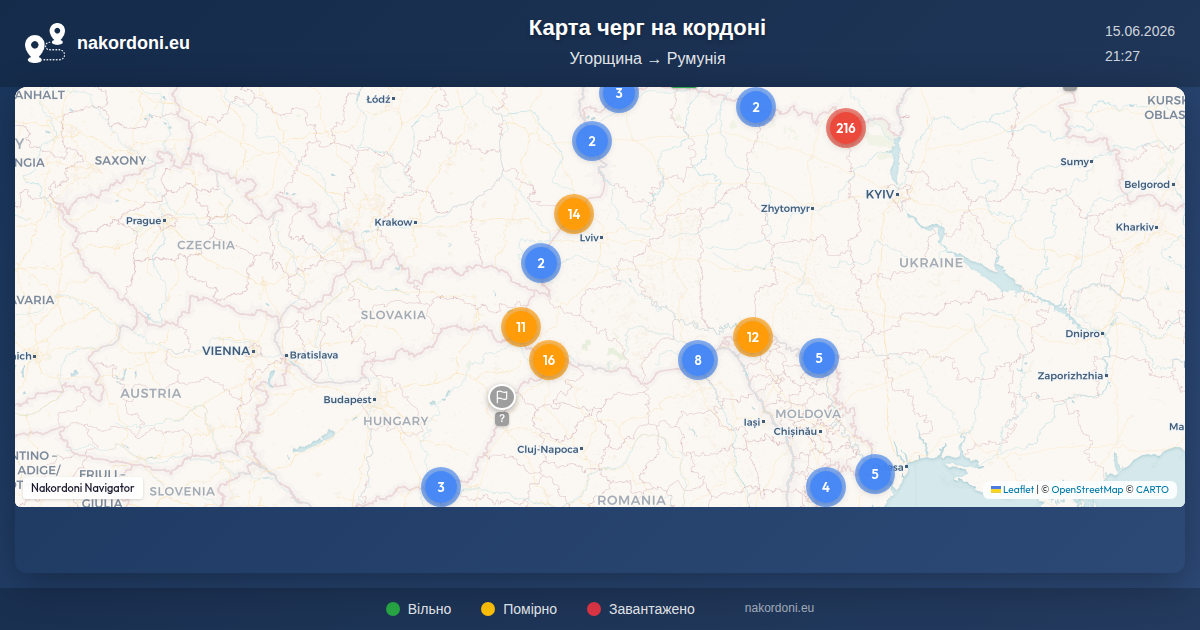
Task: Open the orange cluster marker 14 near Lviv
Action: pyautogui.click(x=574, y=214)
